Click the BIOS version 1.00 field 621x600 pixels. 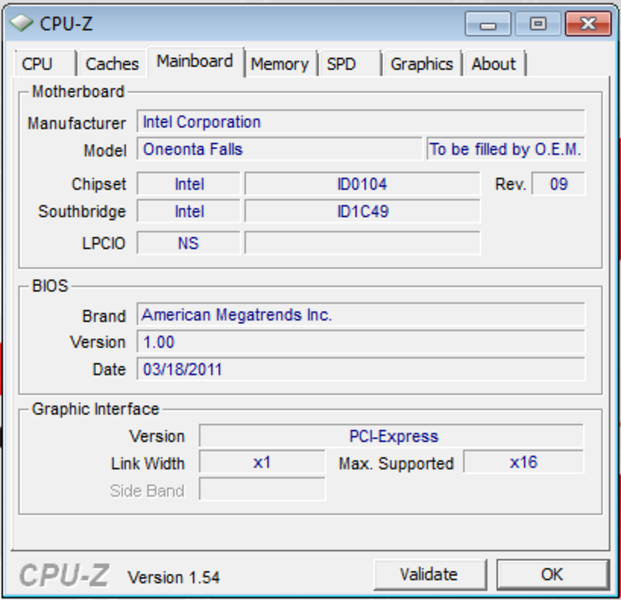coord(361,342)
